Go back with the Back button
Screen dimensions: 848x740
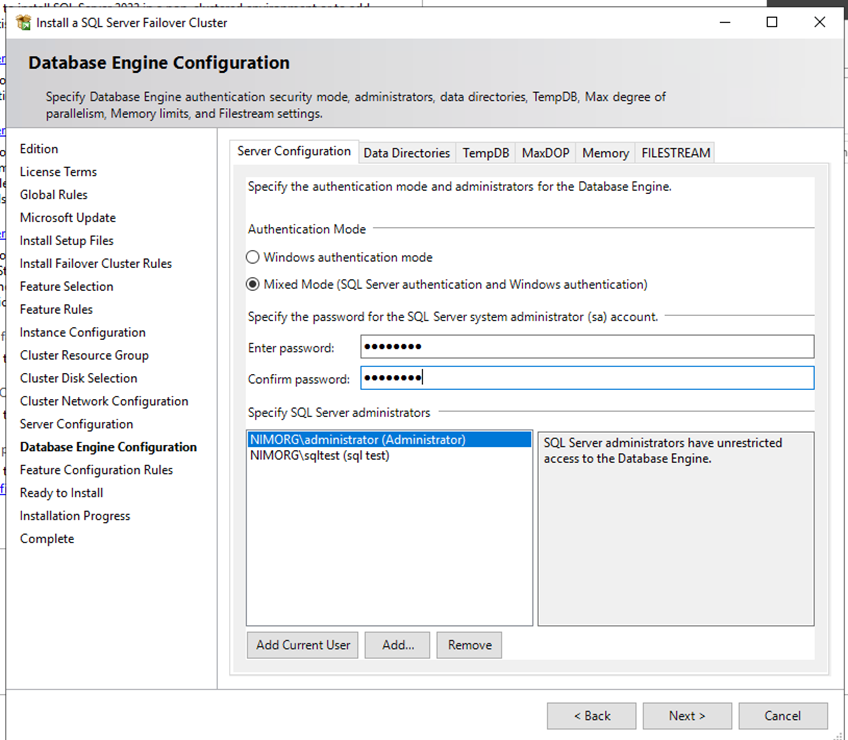[591, 716]
